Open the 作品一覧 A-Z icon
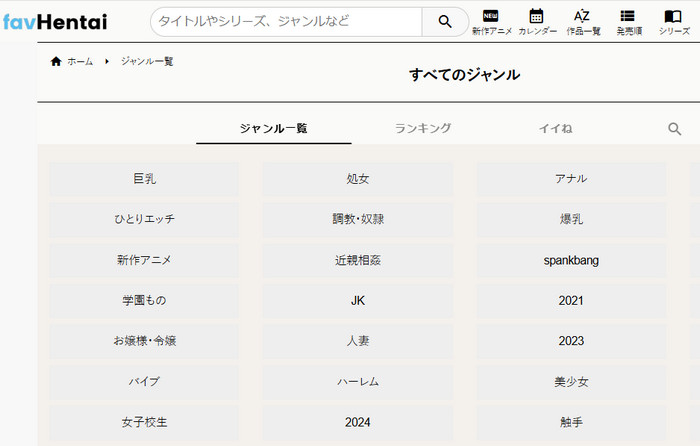Screen dimensions: 700x446 582,21
